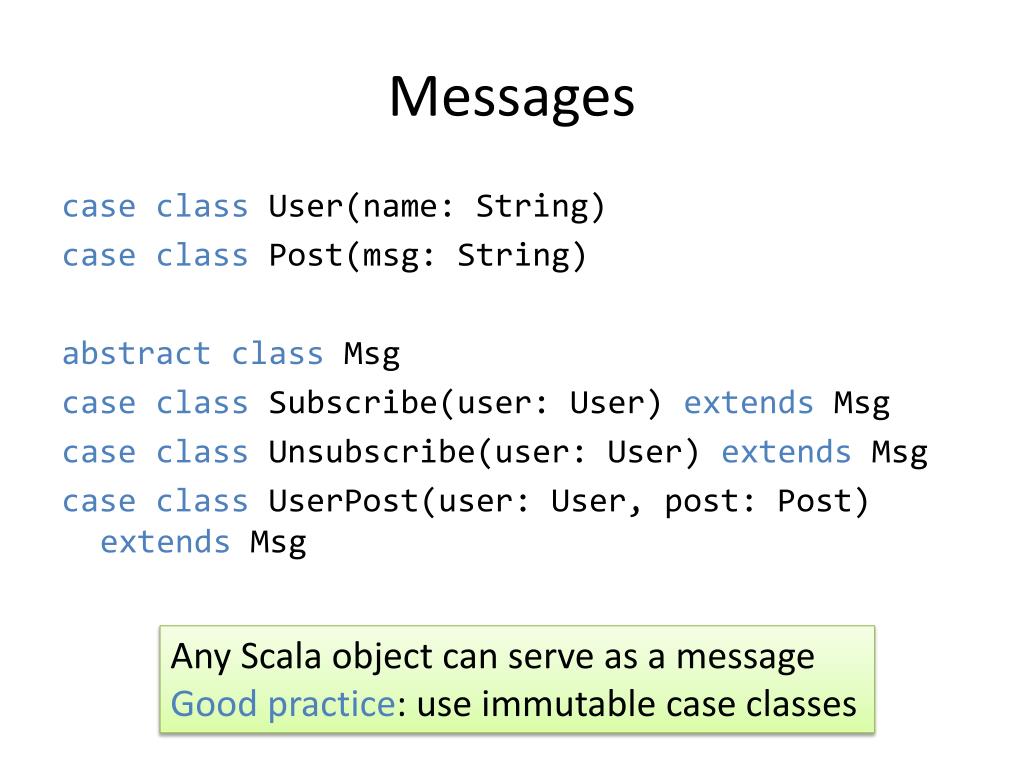Screen dimensions: 1024x768
Task: Click indented extends Msg continuation line
Action: coord(203,543)
